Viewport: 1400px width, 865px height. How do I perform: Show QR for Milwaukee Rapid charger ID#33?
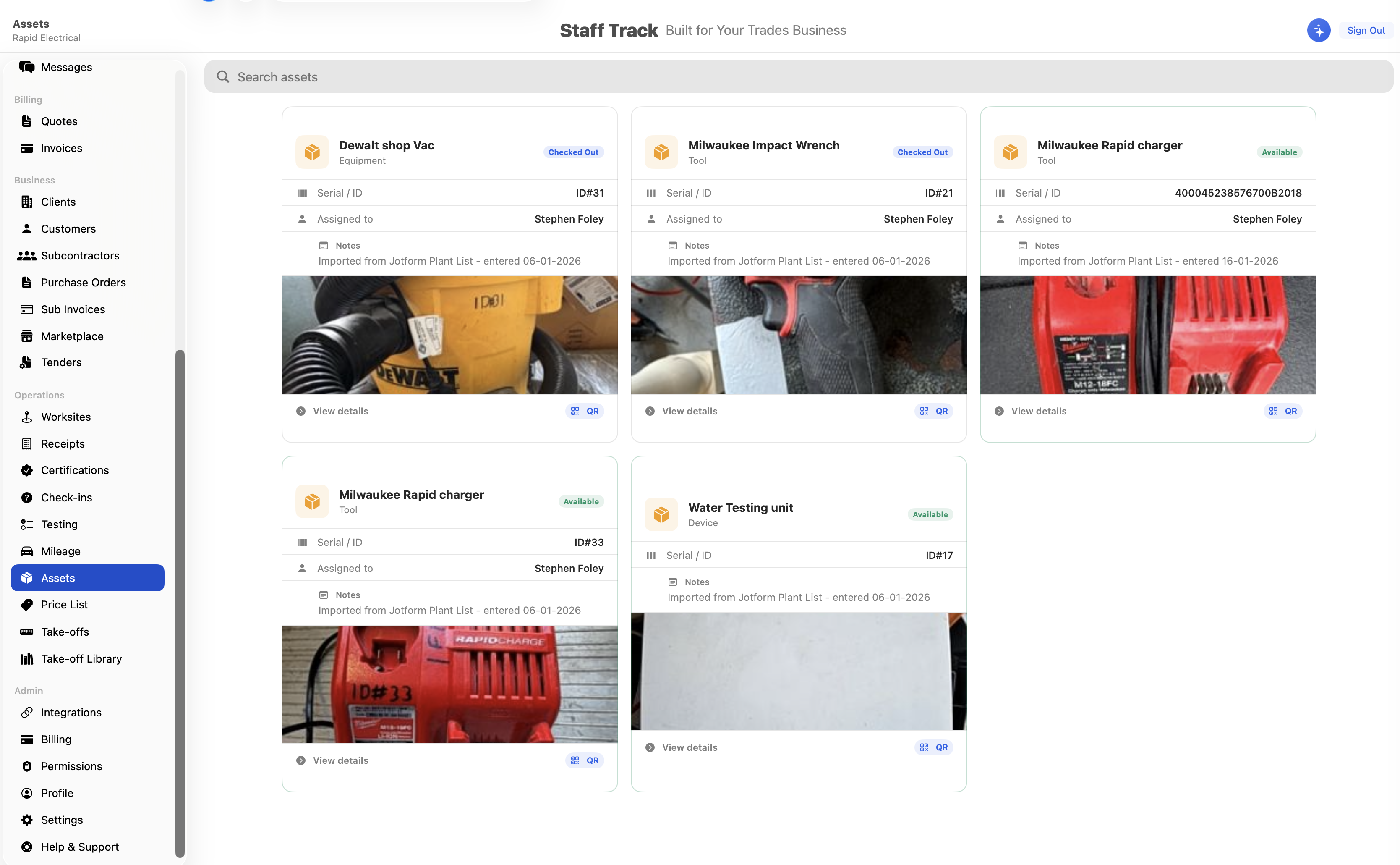(x=584, y=761)
